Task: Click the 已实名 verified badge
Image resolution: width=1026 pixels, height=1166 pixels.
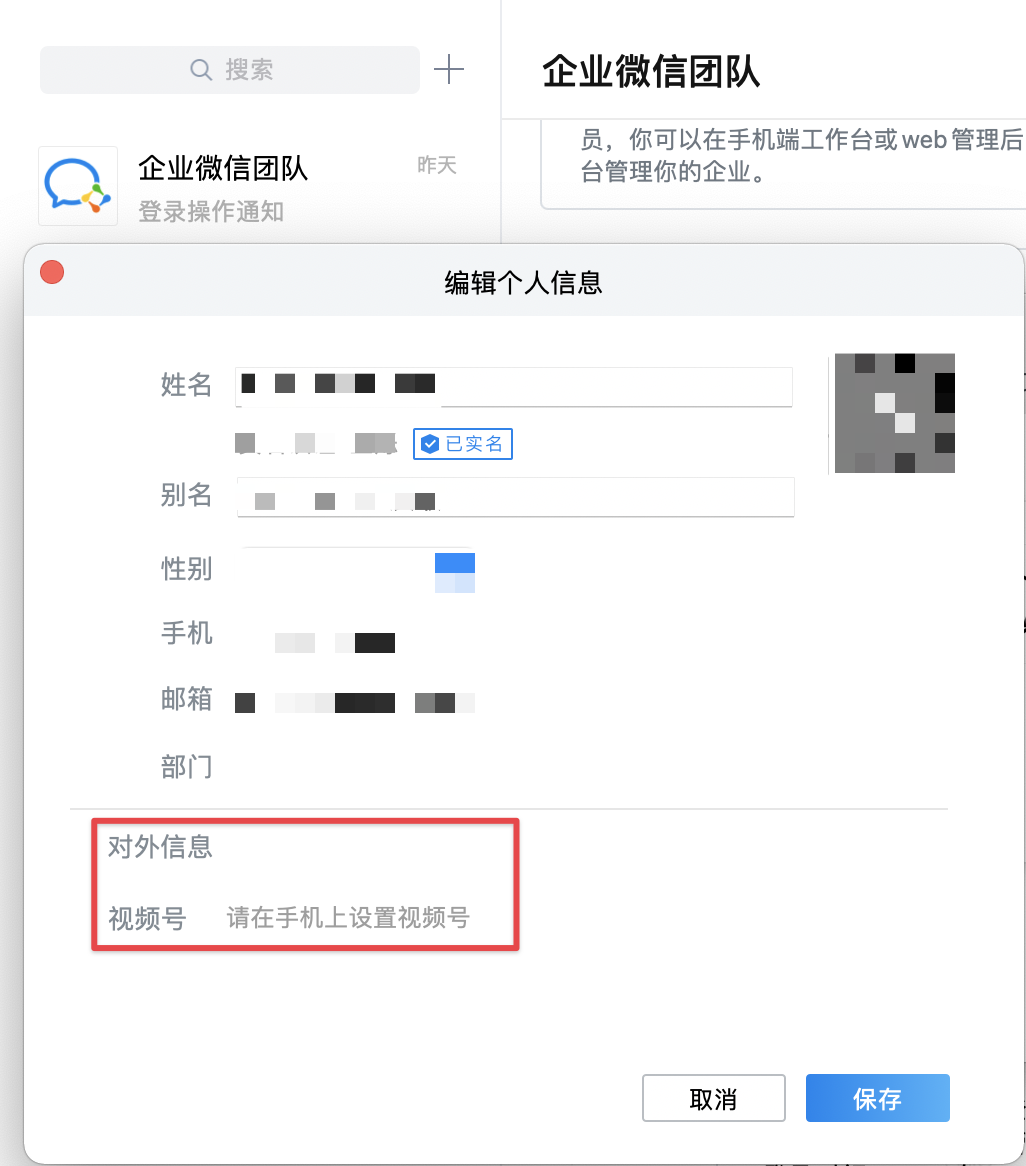Action: point(462,444)
